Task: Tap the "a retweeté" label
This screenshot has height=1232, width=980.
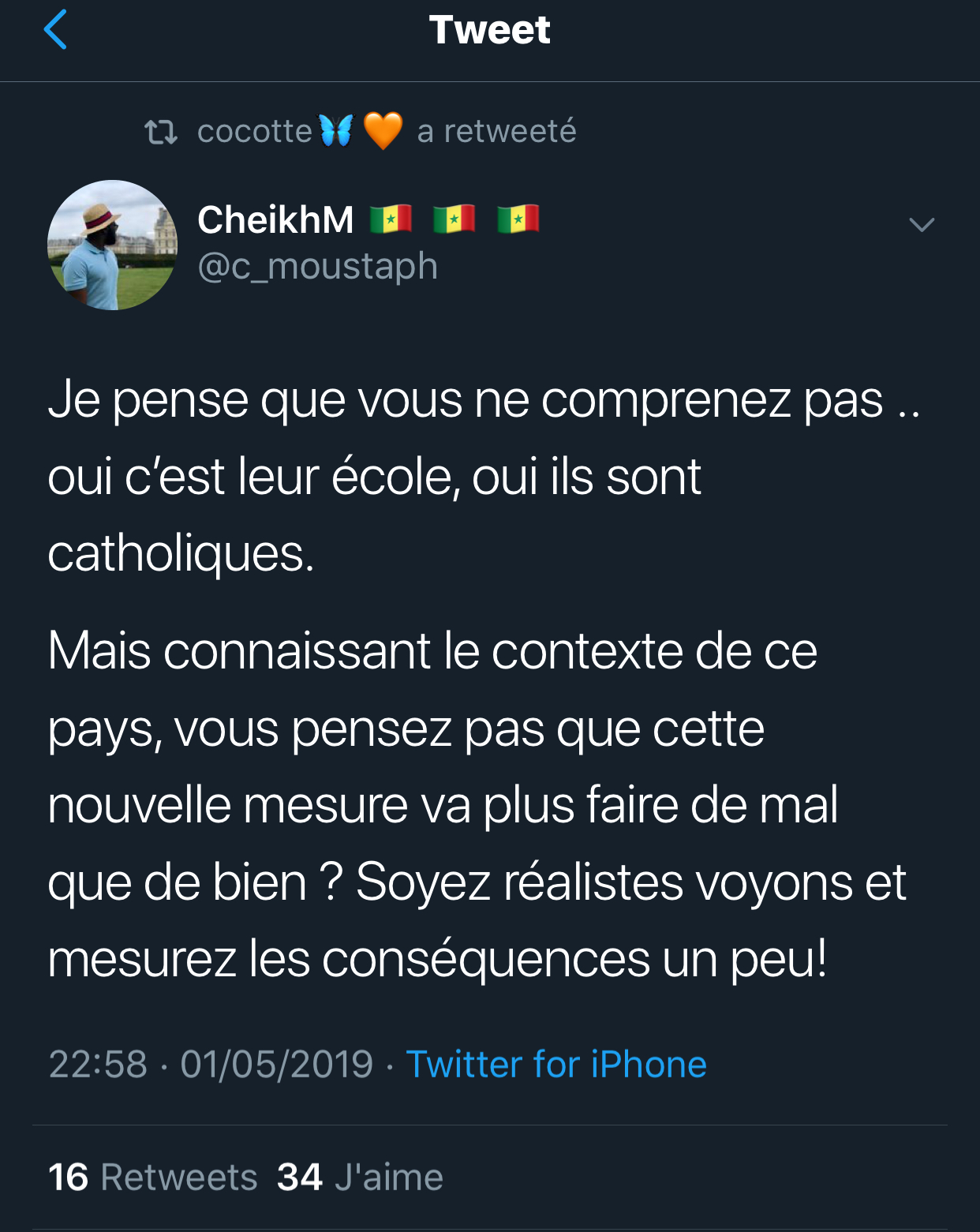Action: pyautogui.click(x=496, y=131)
